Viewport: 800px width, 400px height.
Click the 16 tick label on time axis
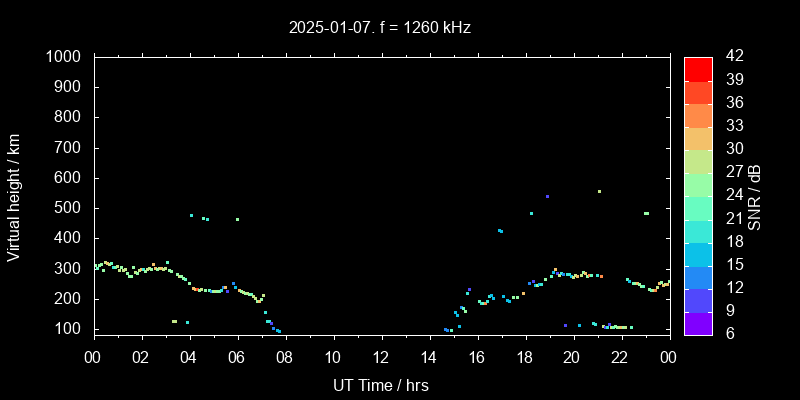(x=476, y=356)
